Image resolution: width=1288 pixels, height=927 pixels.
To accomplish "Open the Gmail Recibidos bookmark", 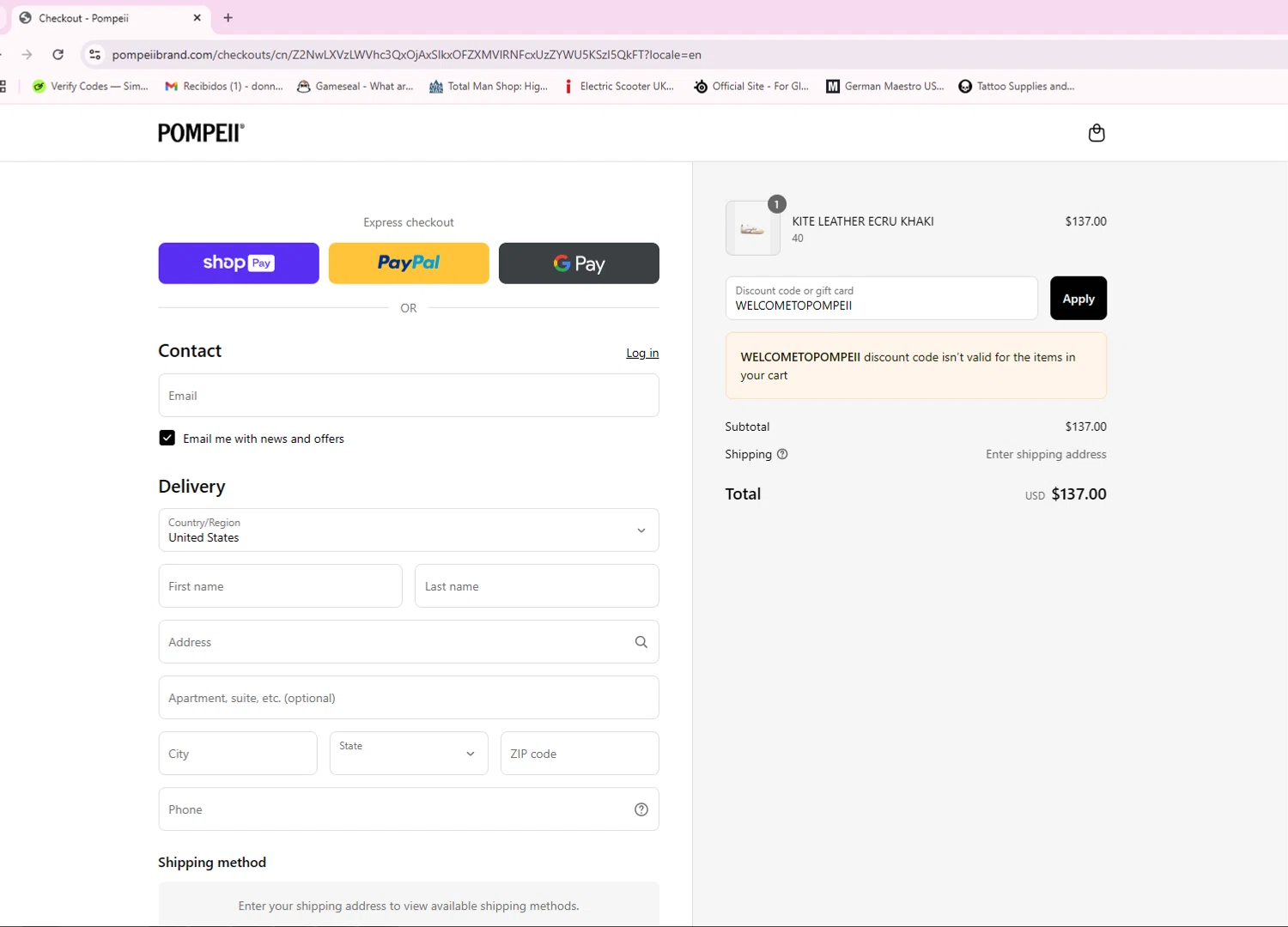I will (x=223, y=86).
